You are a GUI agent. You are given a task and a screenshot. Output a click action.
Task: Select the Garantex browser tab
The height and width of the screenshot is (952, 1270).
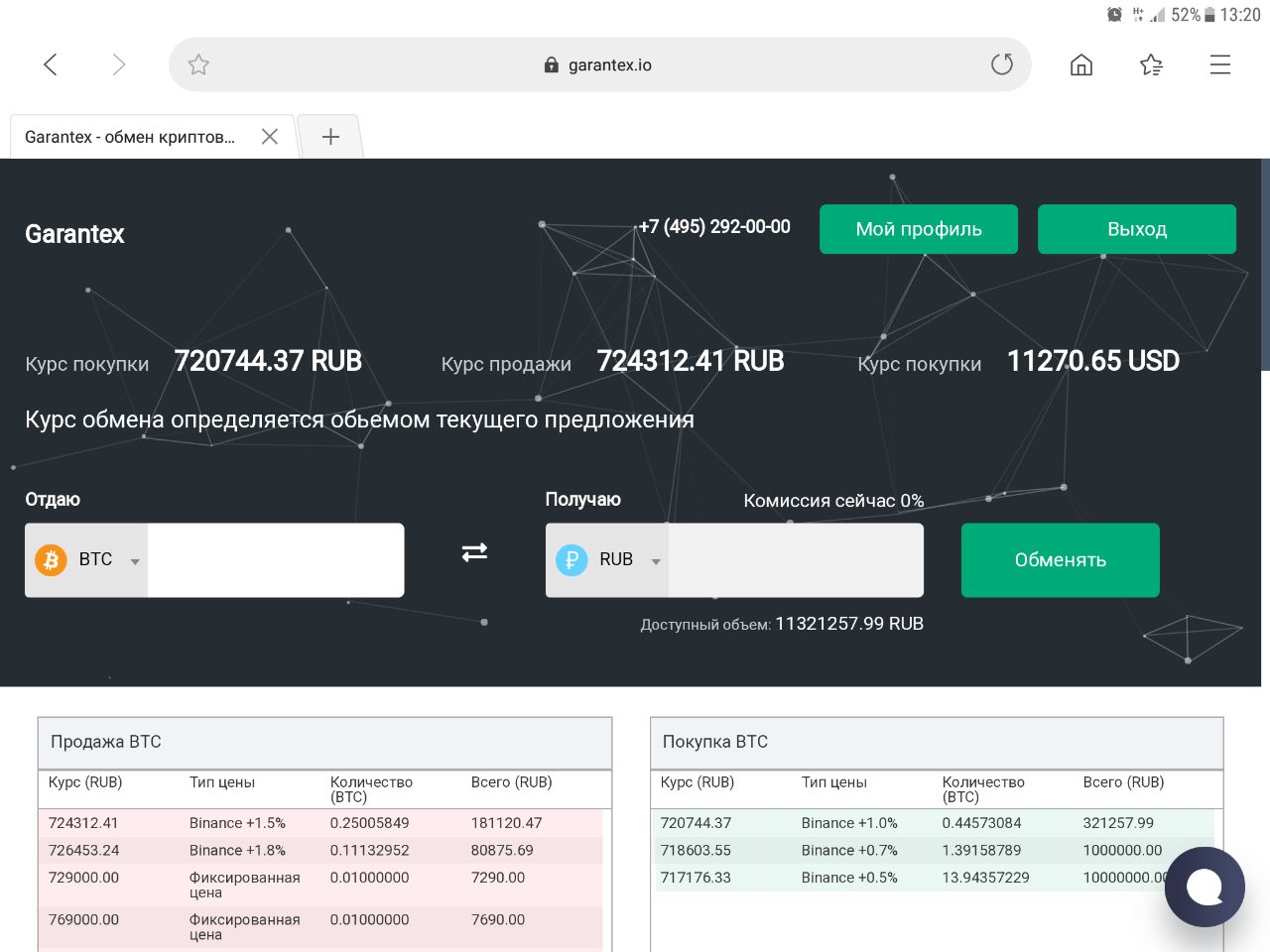point(154,137)
